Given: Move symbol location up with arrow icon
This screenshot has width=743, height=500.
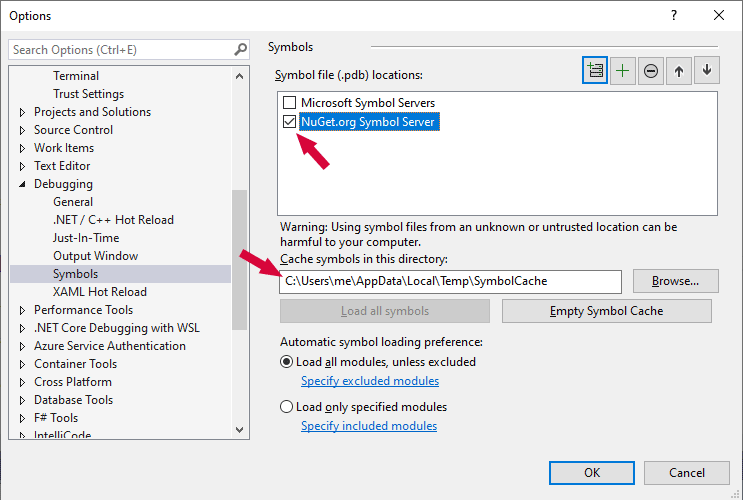Looking at the screenshot, I should click(679, 70).
